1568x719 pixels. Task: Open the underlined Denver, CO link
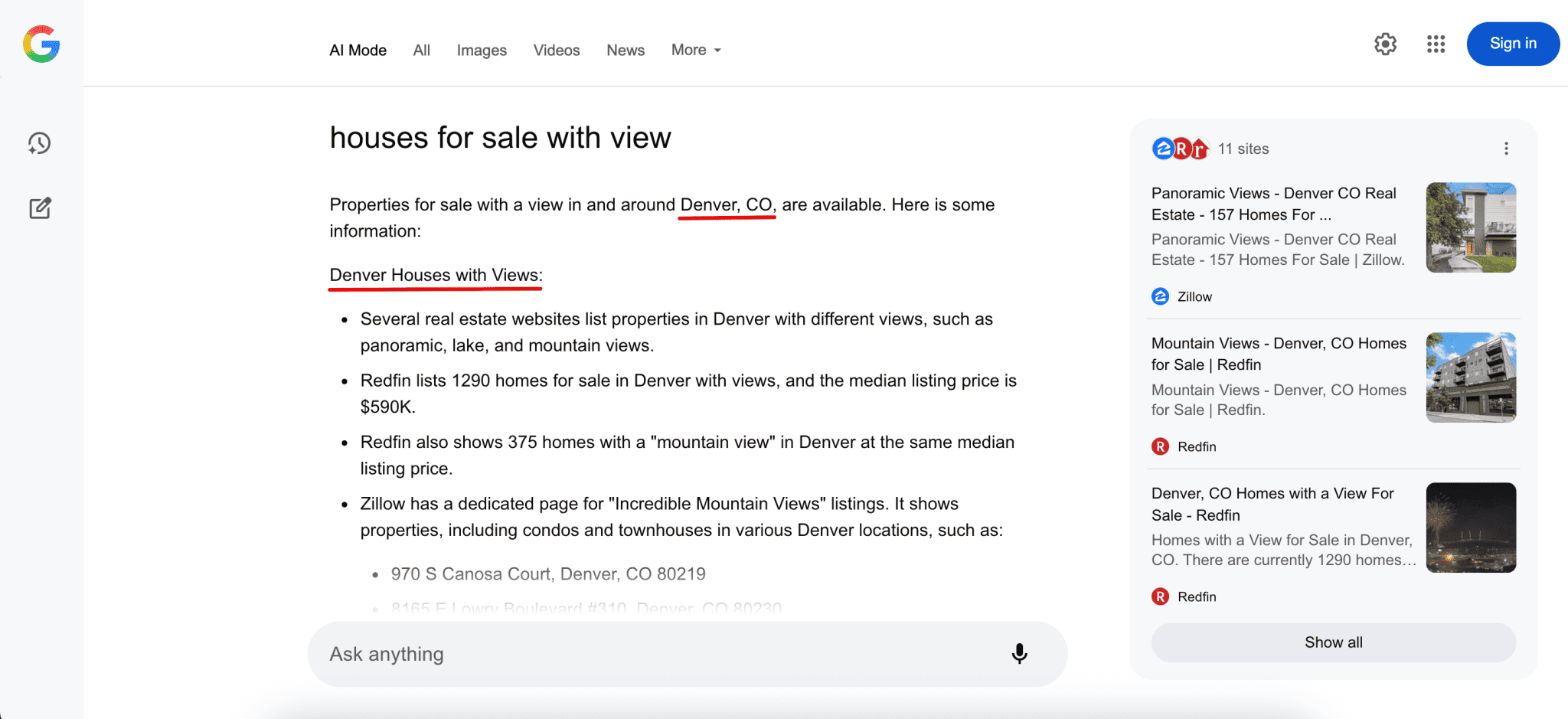tap(727, 205)
